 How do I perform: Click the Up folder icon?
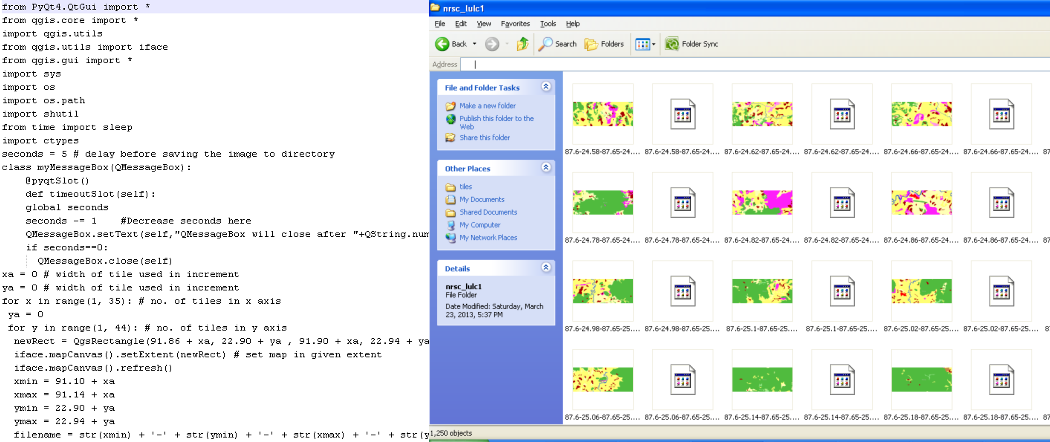pos(520,44)
